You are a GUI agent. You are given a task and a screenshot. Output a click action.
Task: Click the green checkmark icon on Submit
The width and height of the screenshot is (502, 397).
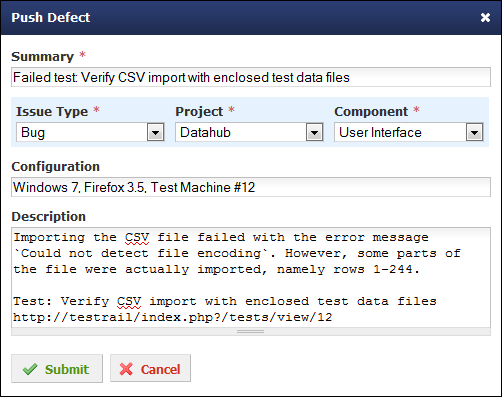coord(30,369)
